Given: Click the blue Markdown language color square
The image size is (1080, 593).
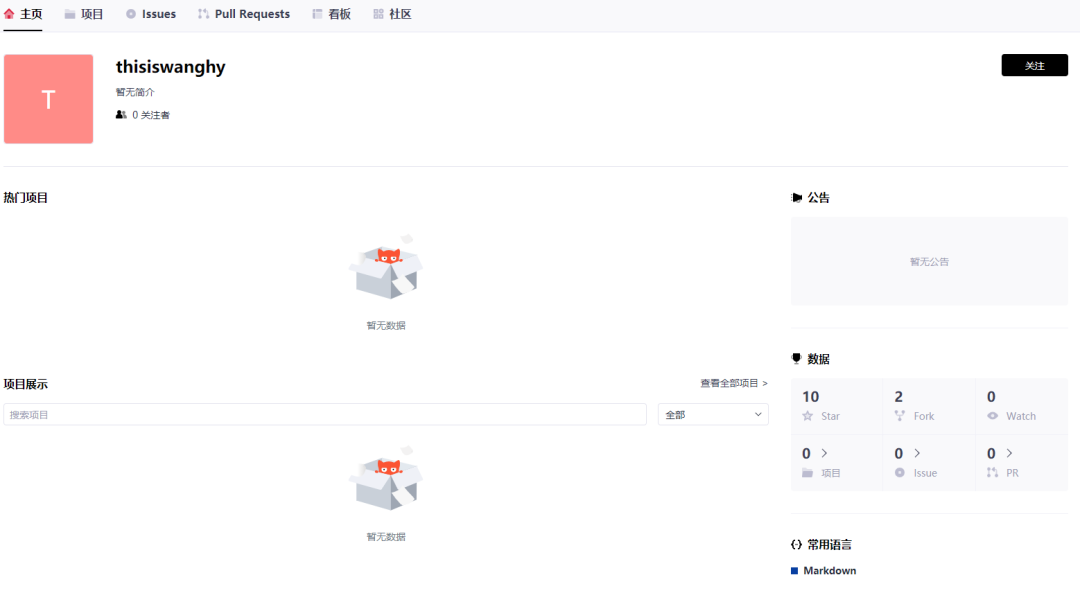Looking at the screenshot, I should pyautogui.click(x=795, y=571).
